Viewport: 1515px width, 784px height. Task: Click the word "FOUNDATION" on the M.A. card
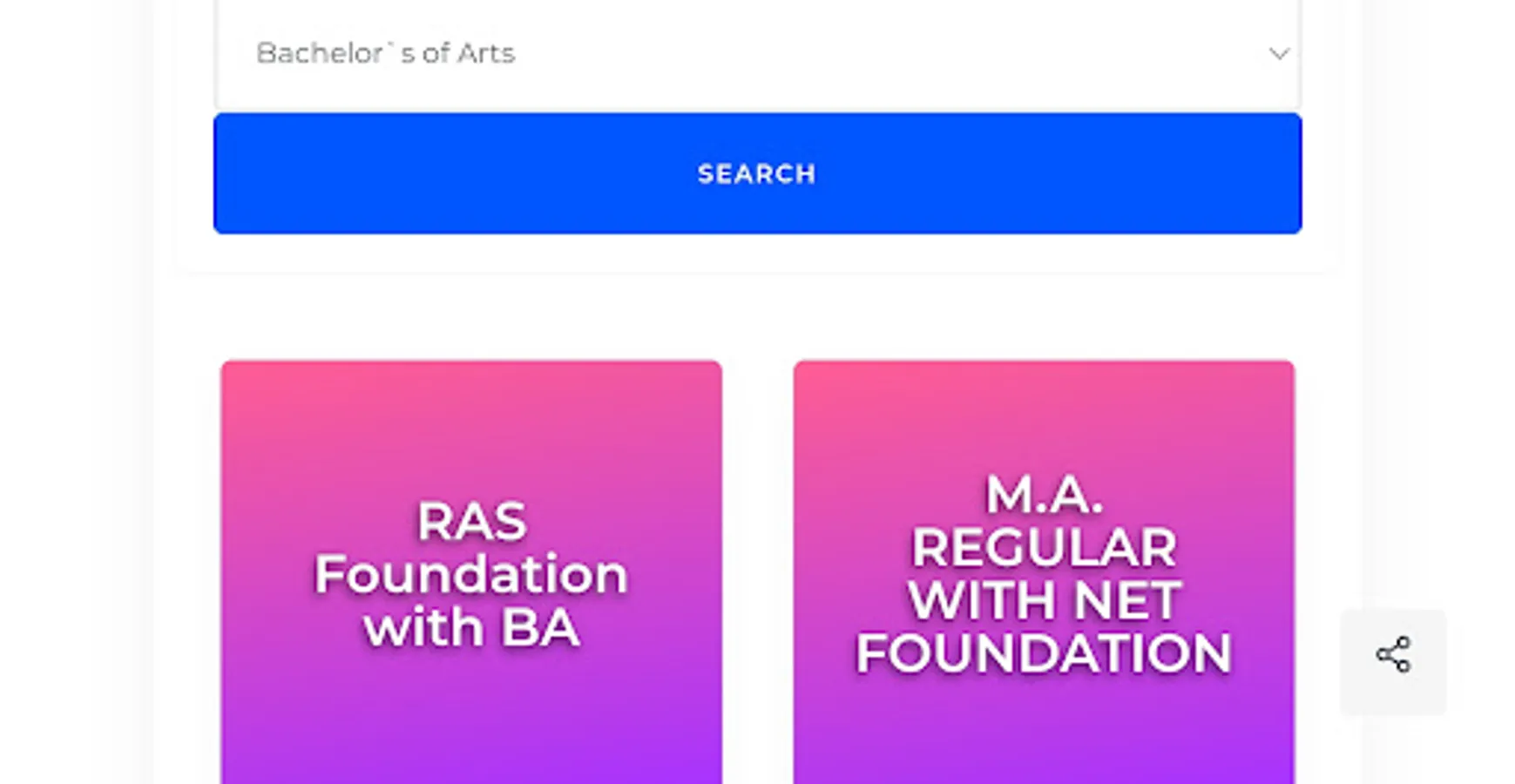tap(1044, 653)
